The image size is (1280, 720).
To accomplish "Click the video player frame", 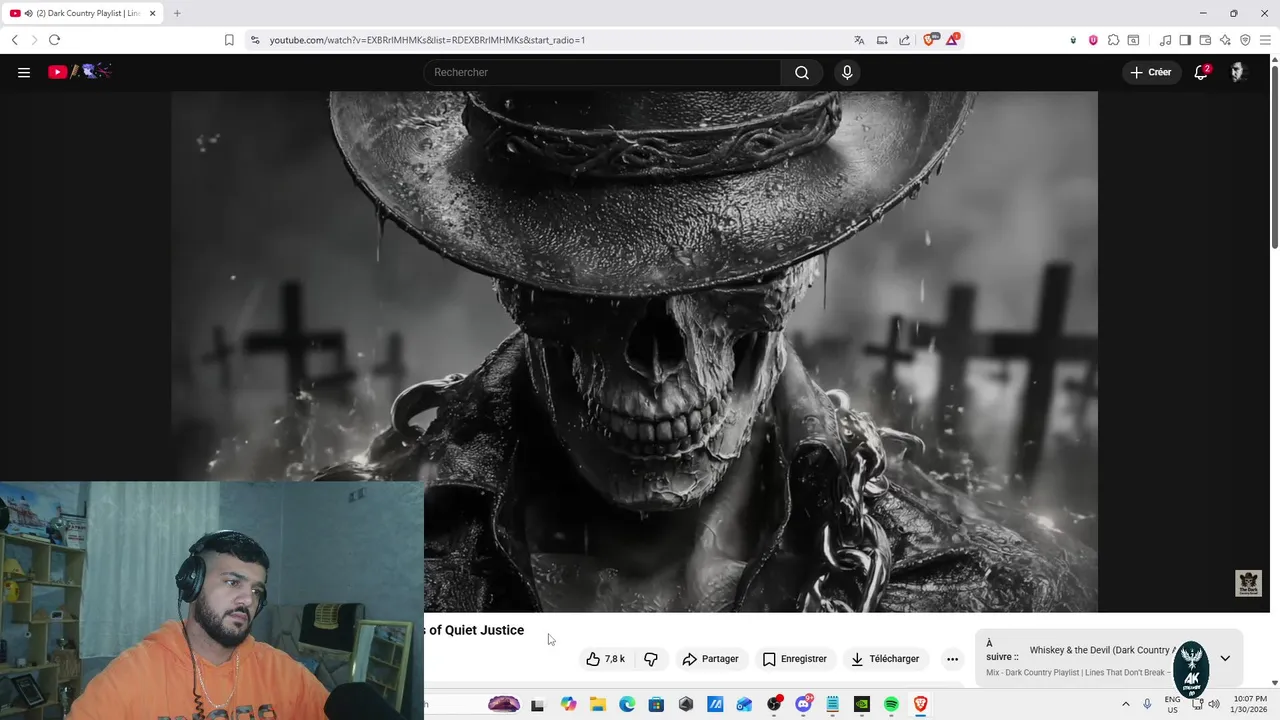I will coord(634,352).
